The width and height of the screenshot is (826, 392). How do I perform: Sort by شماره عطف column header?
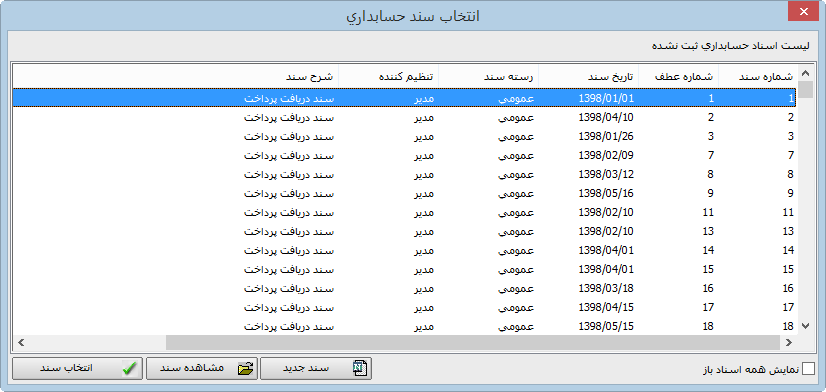coord(678,77)
